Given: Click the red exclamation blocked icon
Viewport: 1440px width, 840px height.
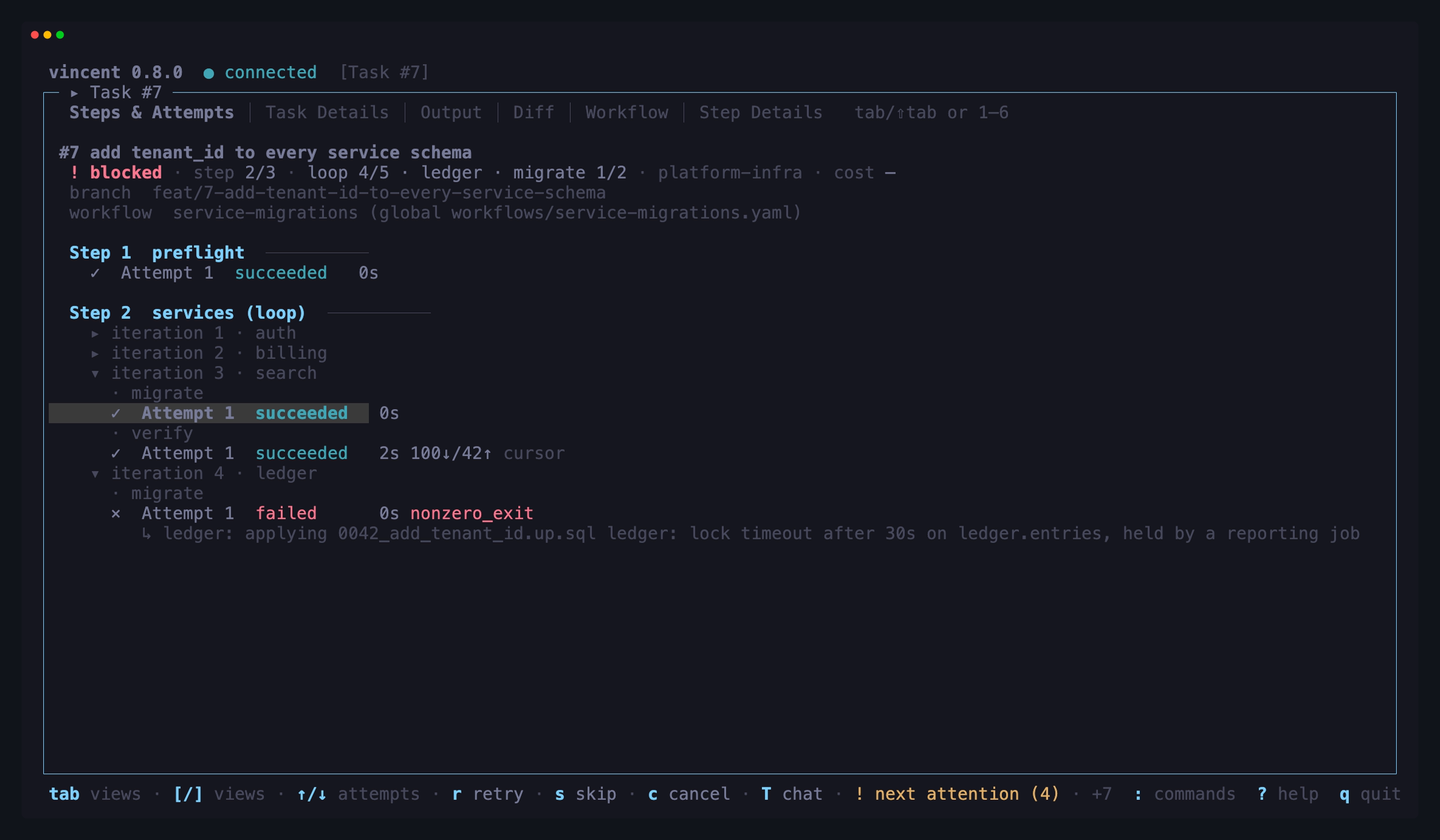Looking at the screenshot, I should (x=74, y=173).
